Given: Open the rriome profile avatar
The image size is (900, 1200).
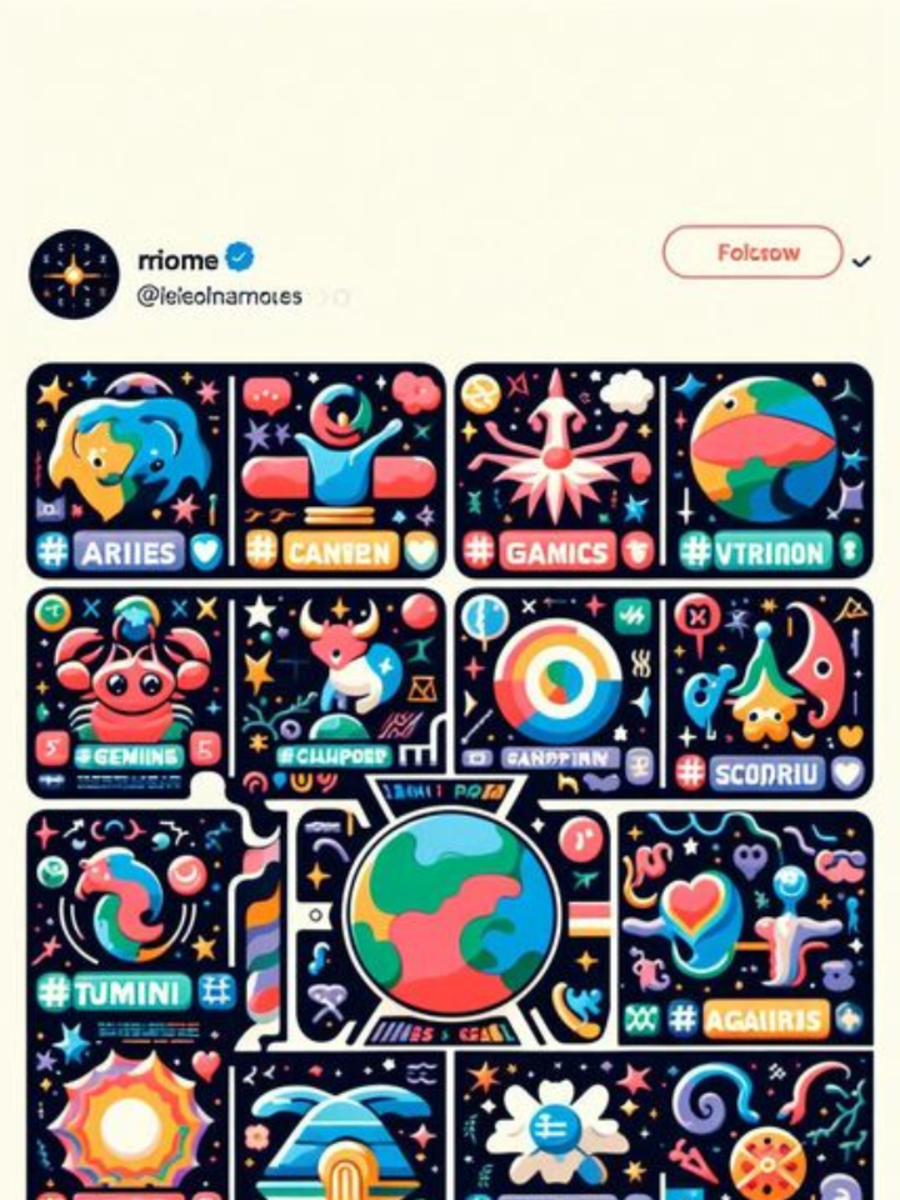Looking at the screenshot, I should click(x=74, y=274).
